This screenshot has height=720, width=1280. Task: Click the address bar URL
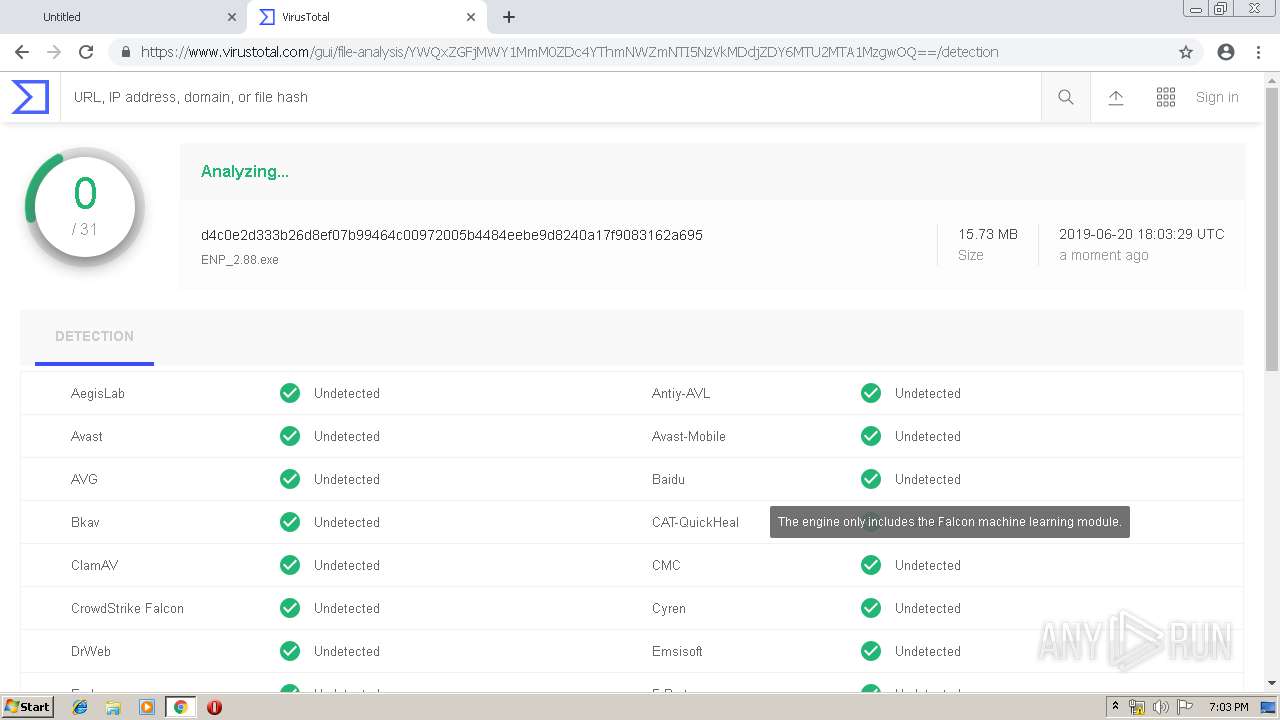[569, 52]
